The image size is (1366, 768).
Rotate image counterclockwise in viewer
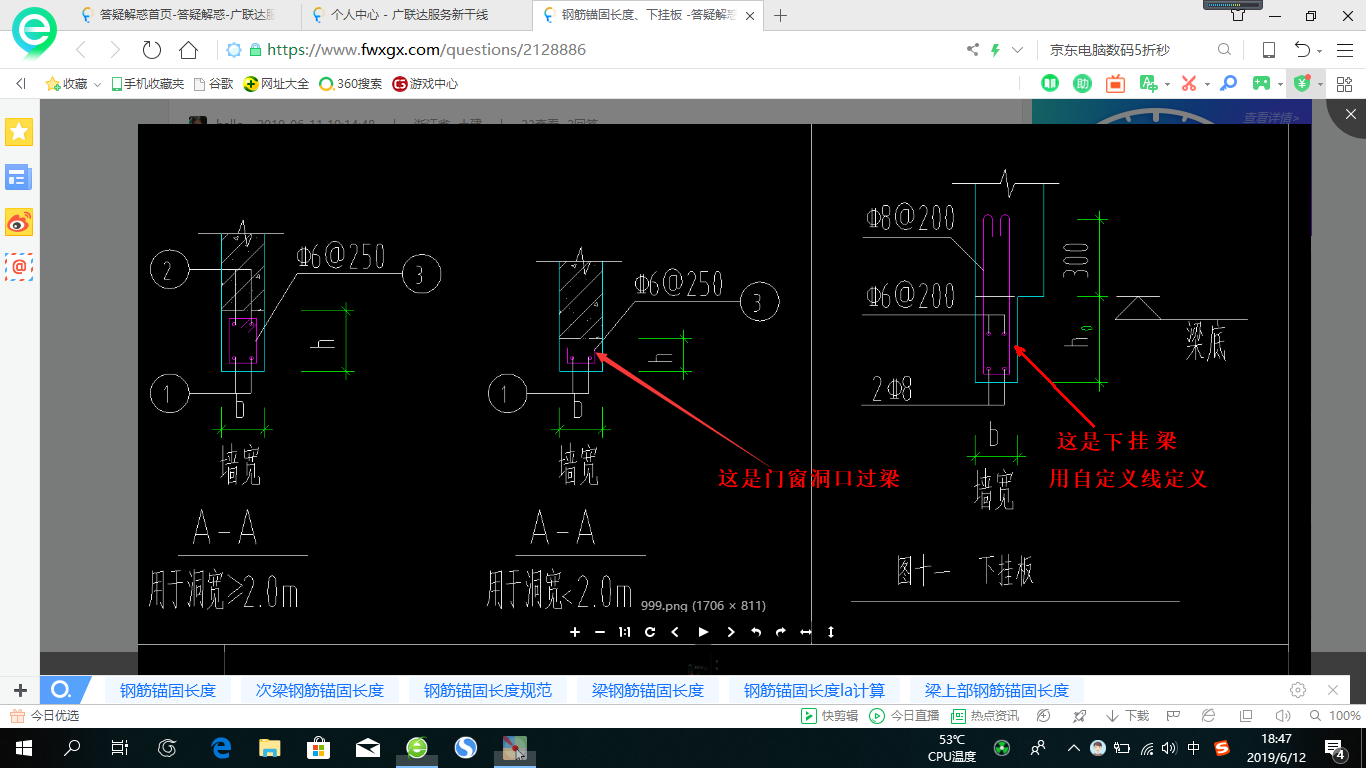pos(756,632)
